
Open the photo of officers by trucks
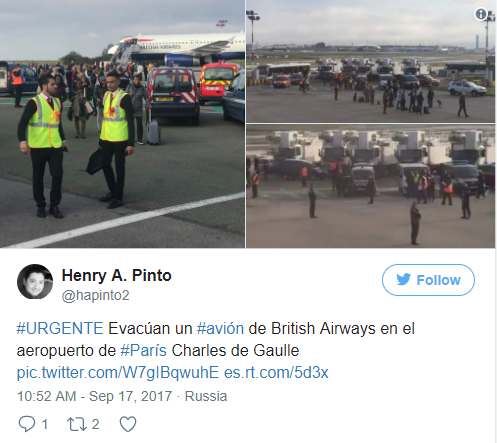370,186
